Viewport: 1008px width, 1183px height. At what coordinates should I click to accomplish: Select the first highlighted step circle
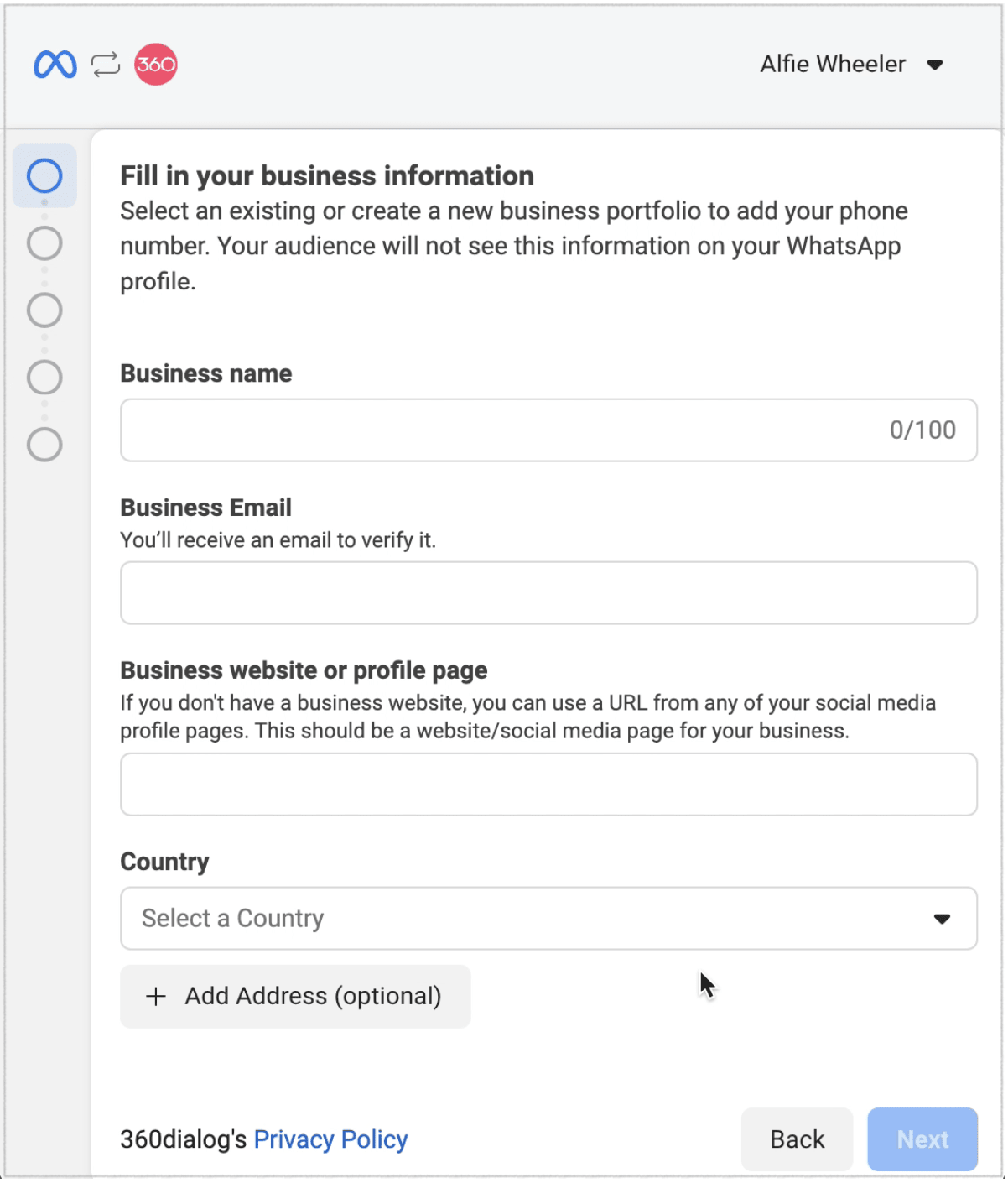click(x=44, y=176)
